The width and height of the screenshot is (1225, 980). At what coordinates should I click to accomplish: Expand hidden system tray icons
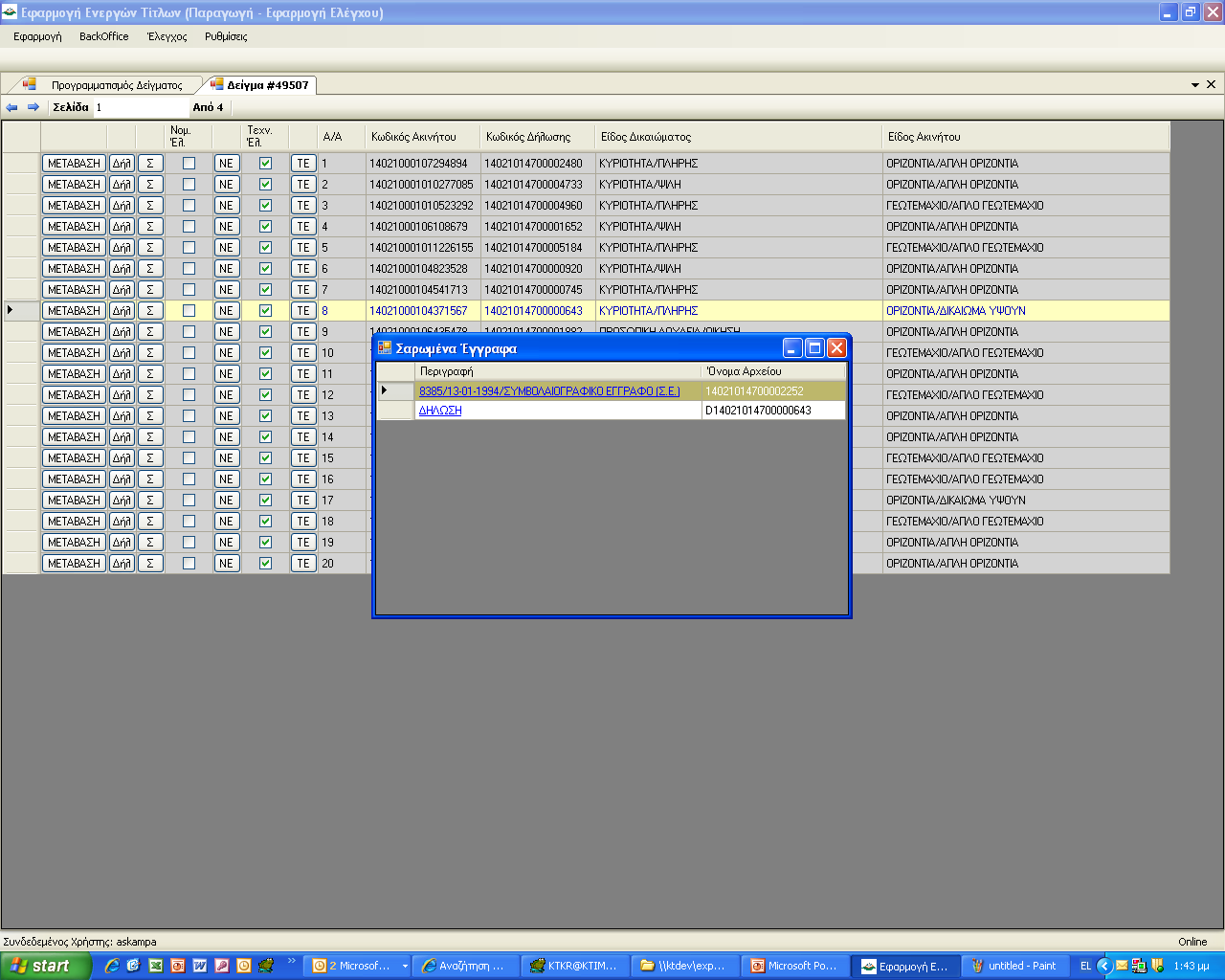tap(1104, 966)
